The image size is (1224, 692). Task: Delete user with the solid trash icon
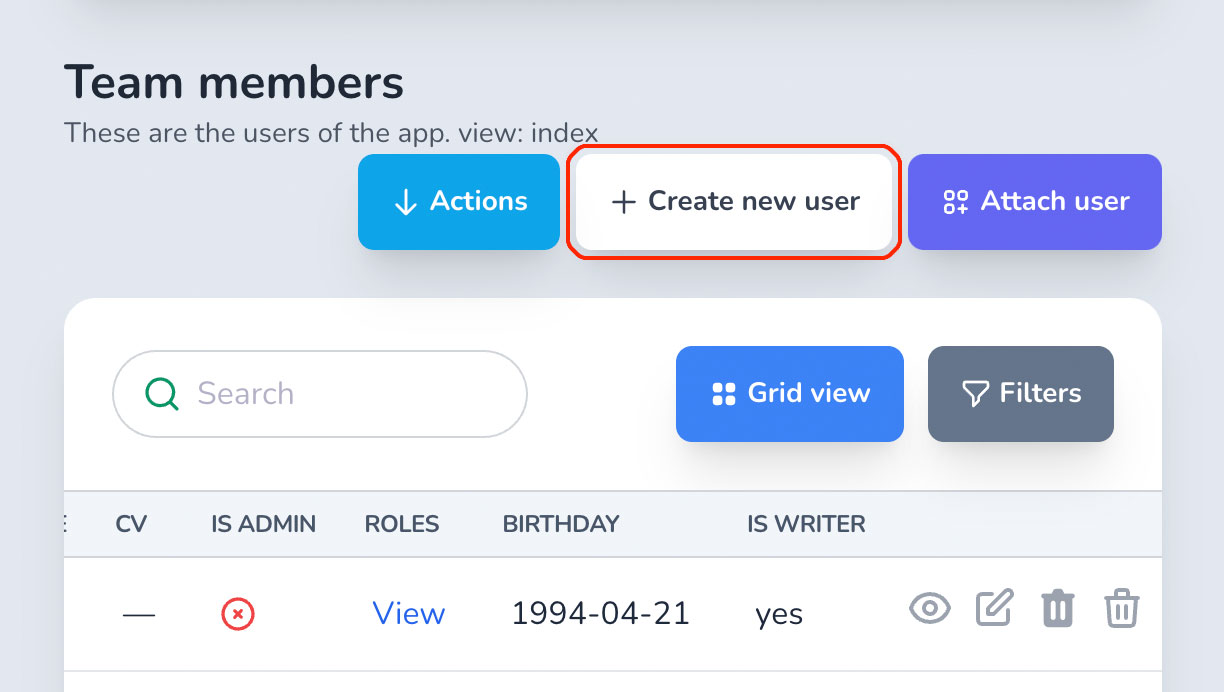point(1057,608)
